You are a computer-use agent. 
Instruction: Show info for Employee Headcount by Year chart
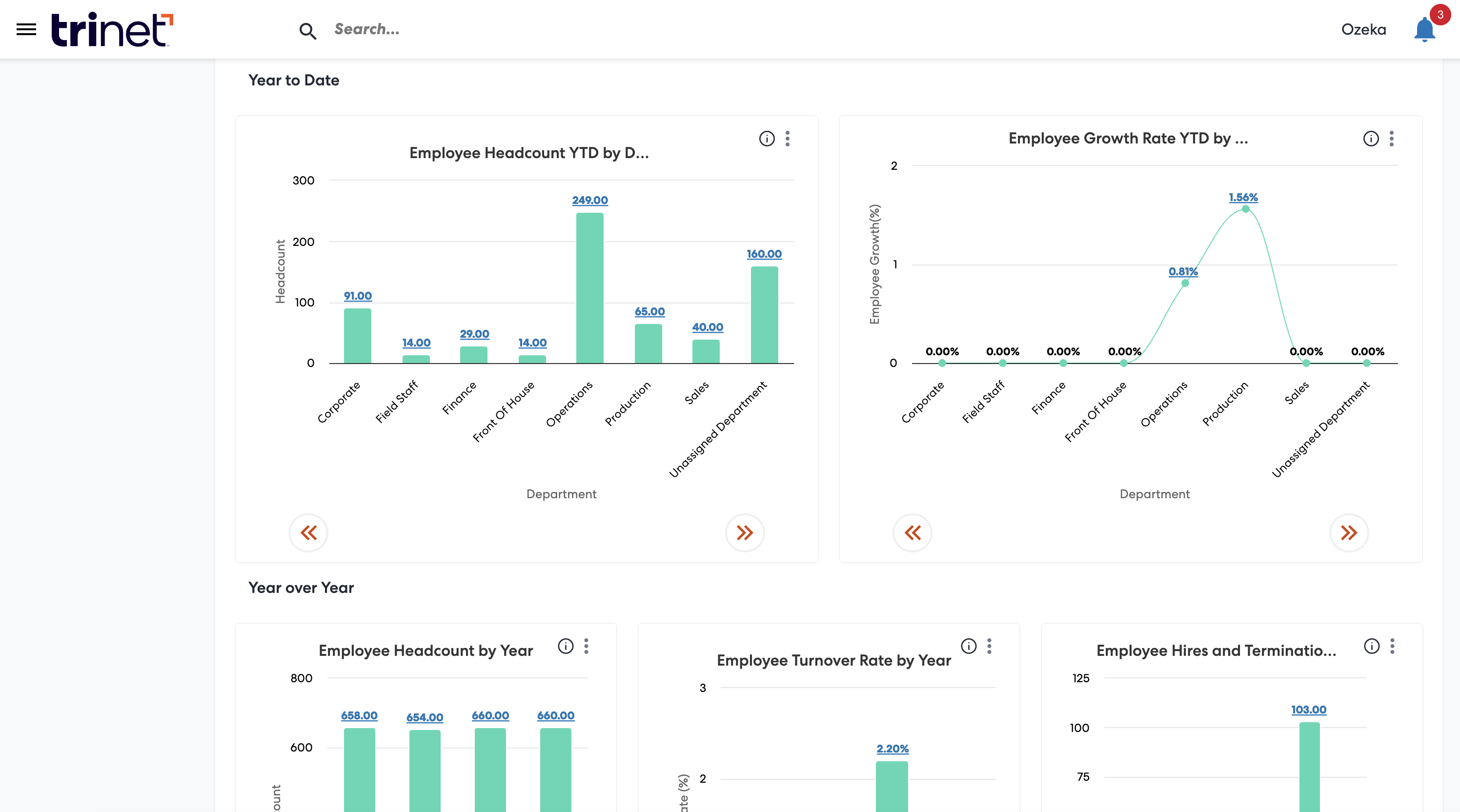pos(566,646)
